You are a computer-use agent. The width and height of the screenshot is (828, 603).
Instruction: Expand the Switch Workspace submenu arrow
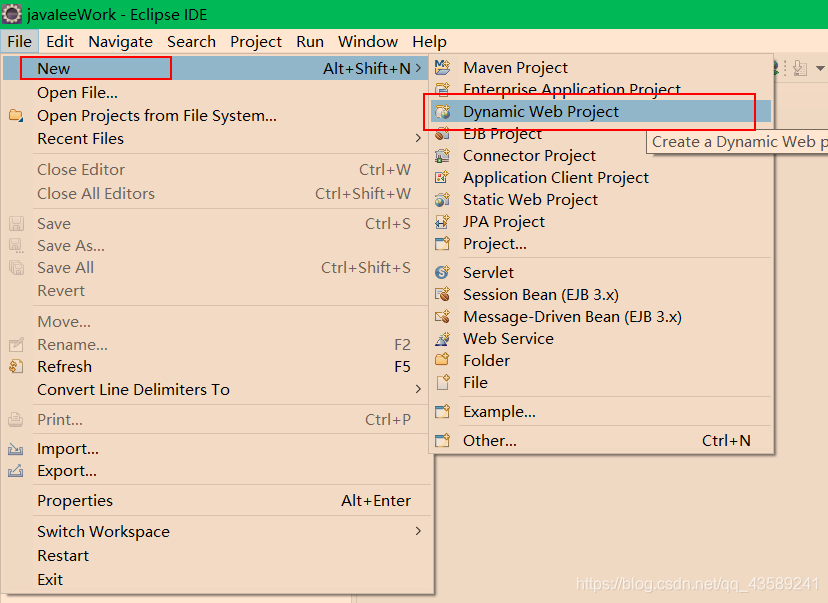pos(418,531)
